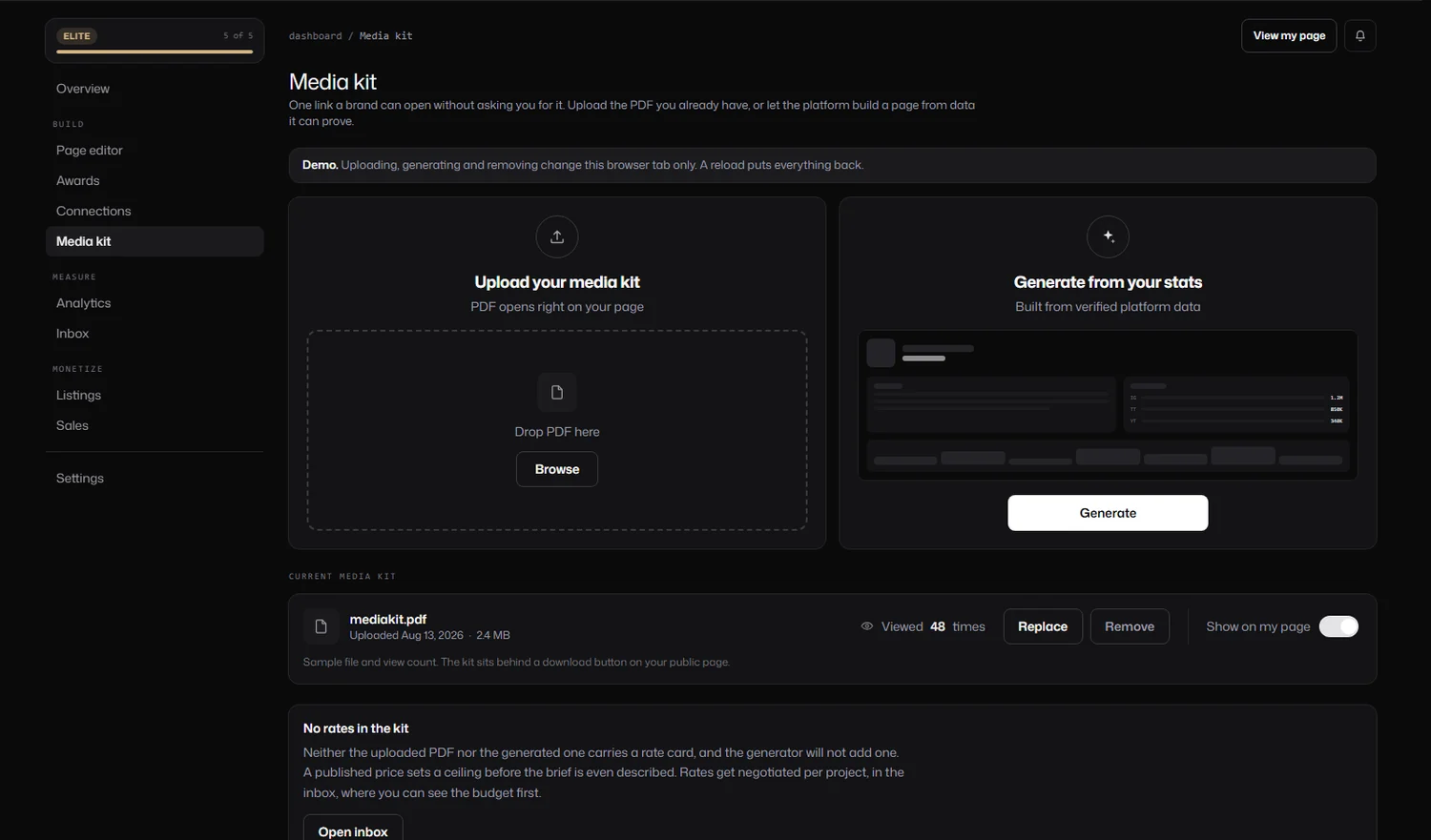1431x840 pixels.
Task: Click the Upload your media kit heading
Action: 557,282
